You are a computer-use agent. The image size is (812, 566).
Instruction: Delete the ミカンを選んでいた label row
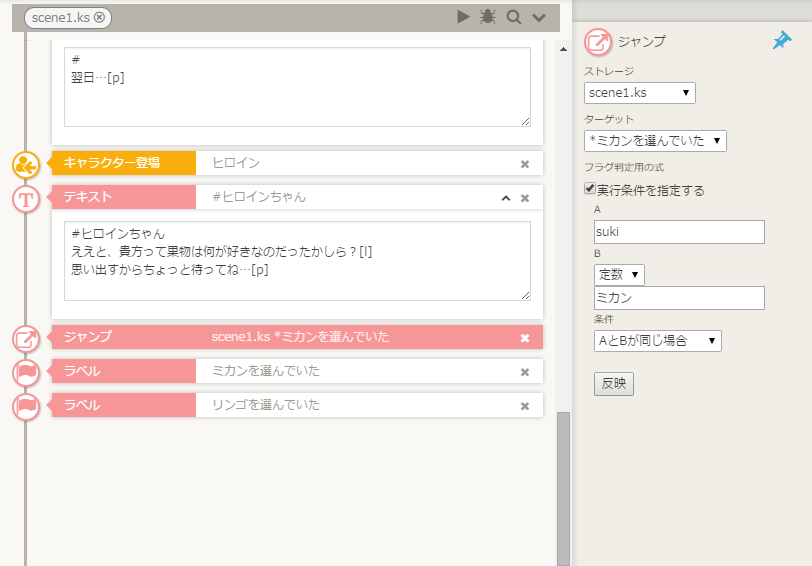click(x=525, y=372)
